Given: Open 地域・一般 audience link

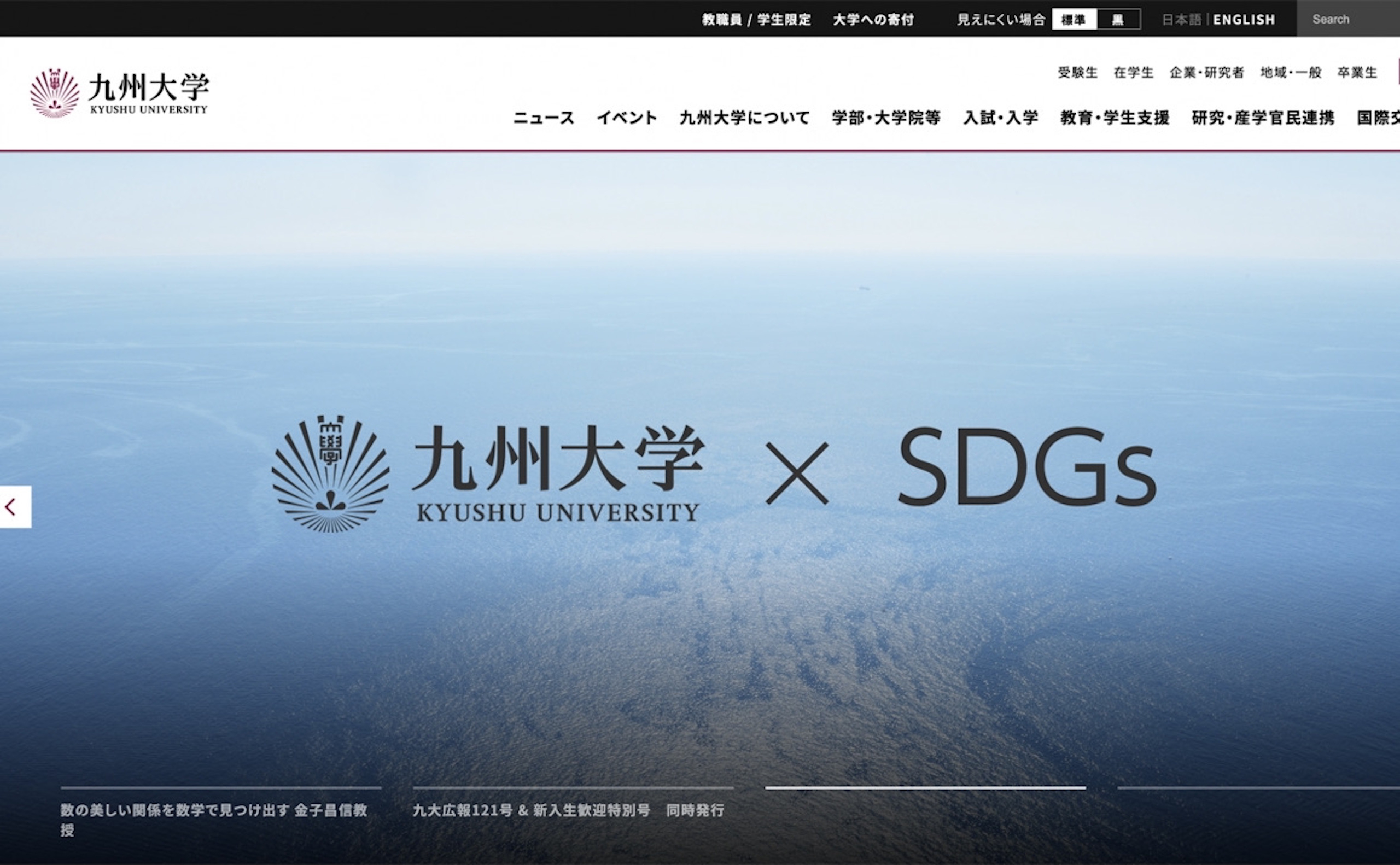Looking at the screenshot, I should tap(1291, 73).
